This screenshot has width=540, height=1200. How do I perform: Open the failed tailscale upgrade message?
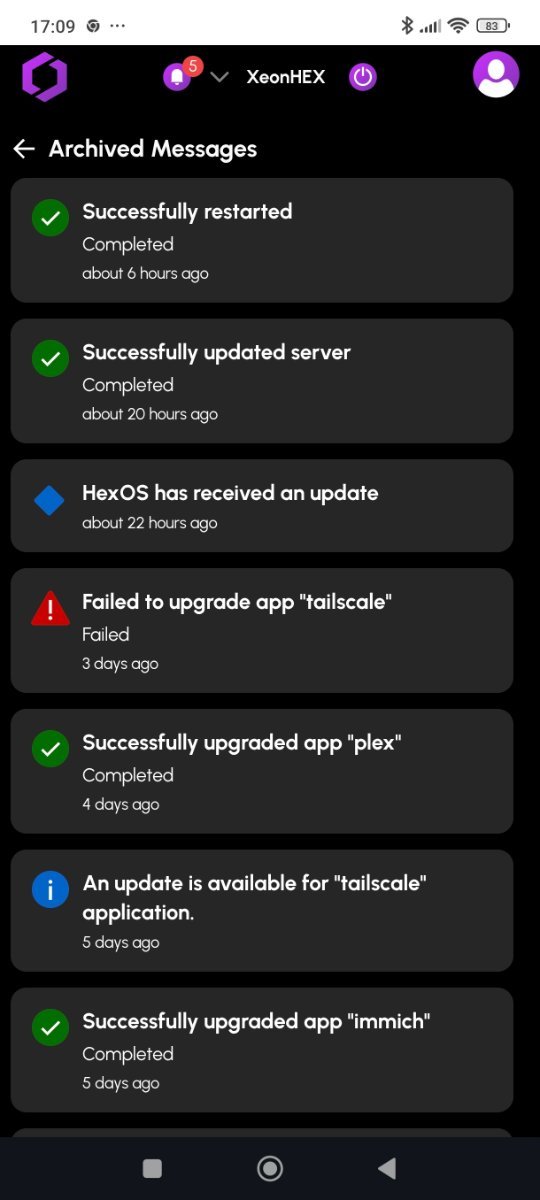(262, 630)
